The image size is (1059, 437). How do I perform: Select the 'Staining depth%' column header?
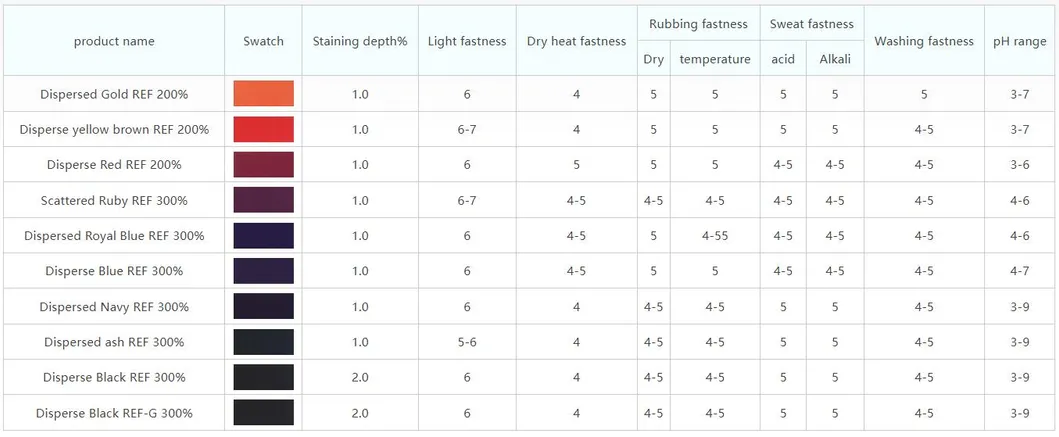(x=360, y=41)
